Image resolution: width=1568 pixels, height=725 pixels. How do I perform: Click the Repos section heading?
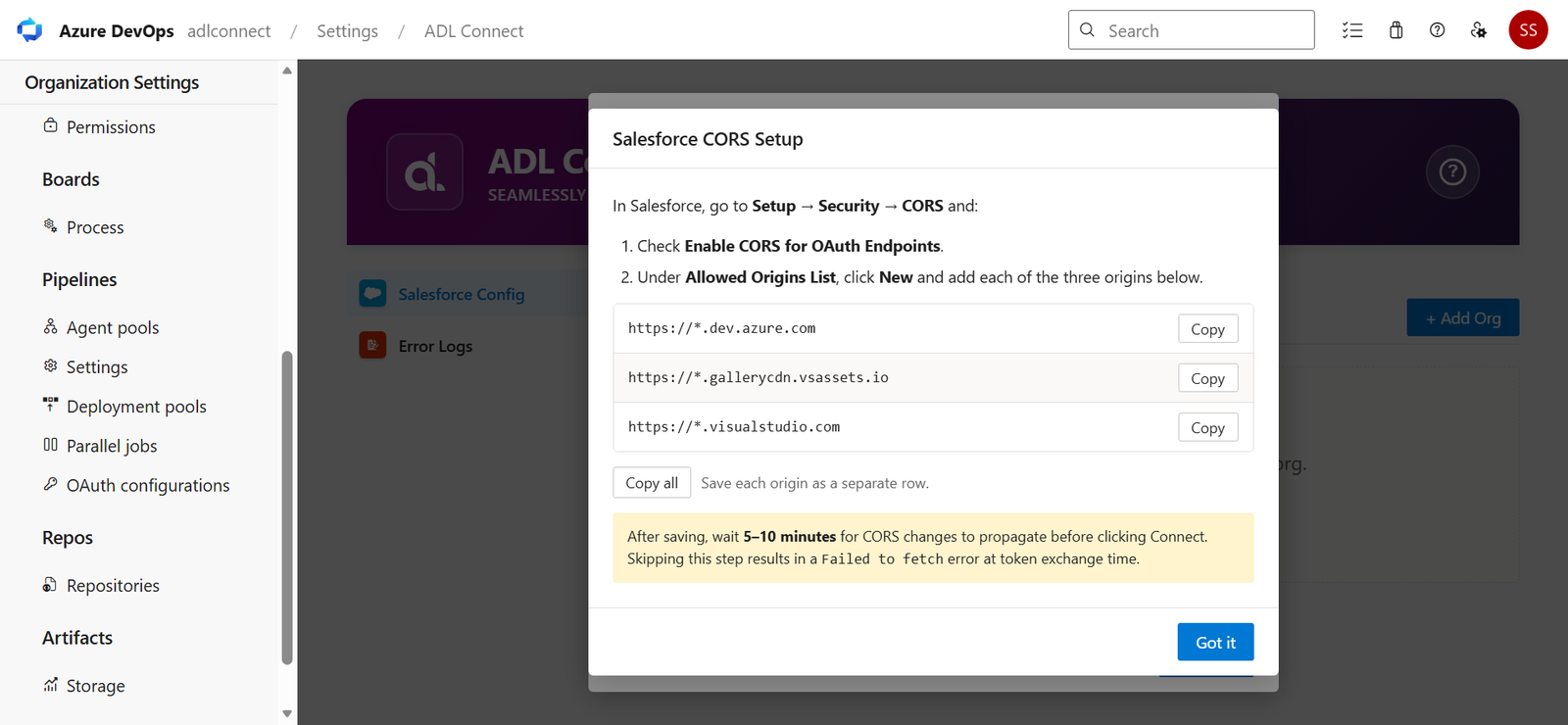pos(68,538)
